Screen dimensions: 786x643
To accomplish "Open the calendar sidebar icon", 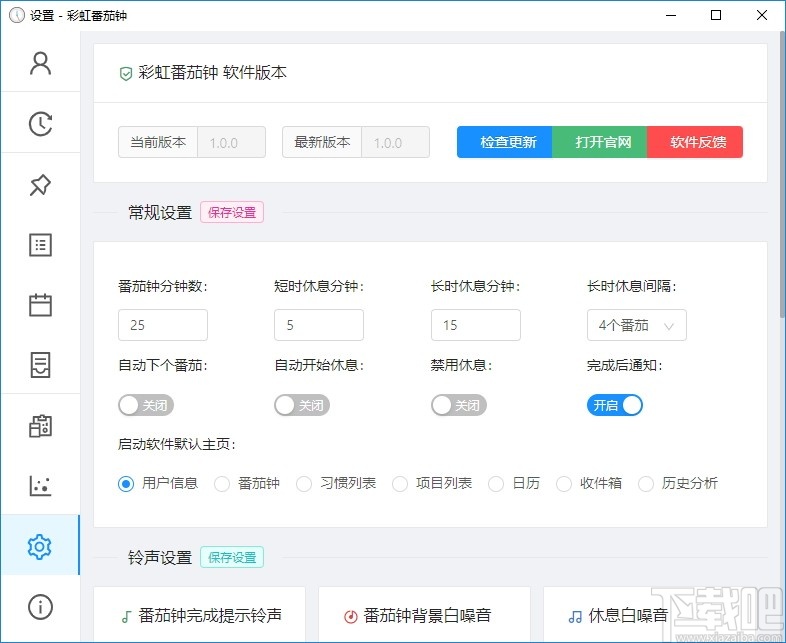I will pos(40,305).
